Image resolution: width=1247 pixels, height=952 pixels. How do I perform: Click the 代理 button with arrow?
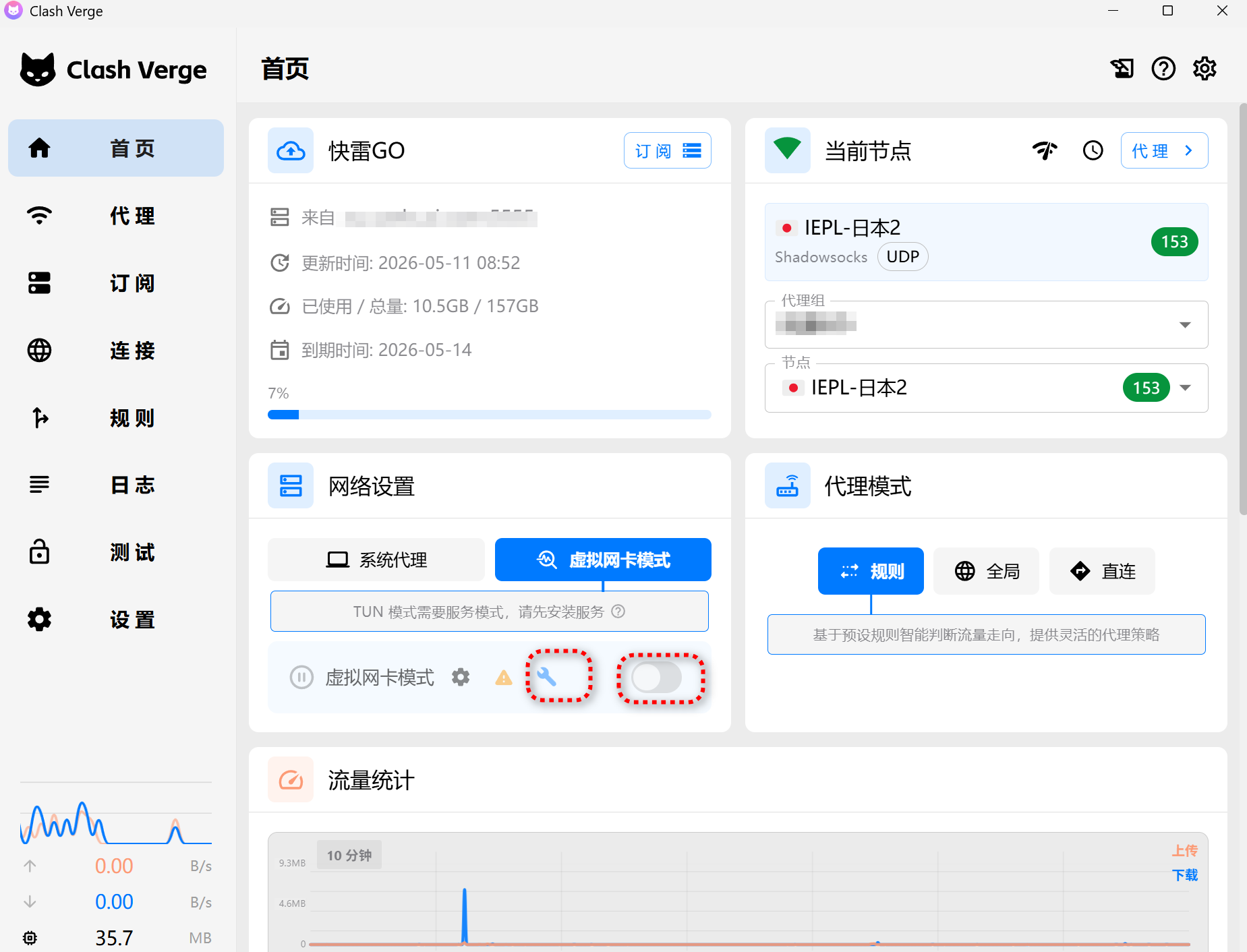click(1164, 150)
